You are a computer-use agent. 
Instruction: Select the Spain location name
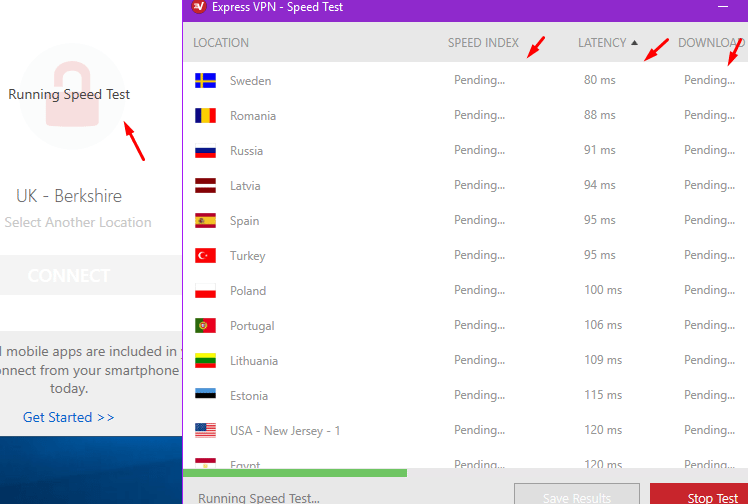pyautogui.click(x=245, y=221)
